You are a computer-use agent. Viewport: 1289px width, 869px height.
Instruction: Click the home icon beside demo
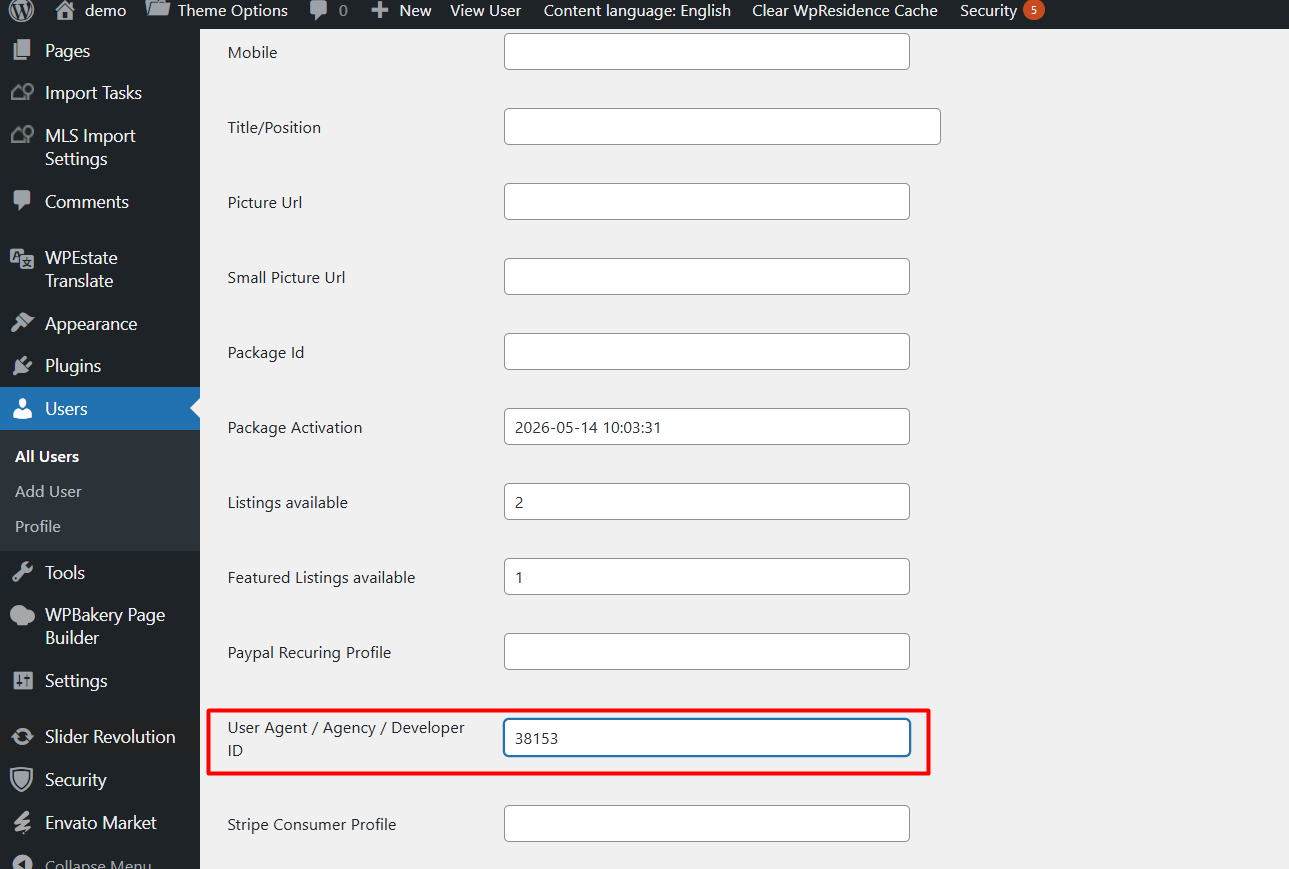65,10
